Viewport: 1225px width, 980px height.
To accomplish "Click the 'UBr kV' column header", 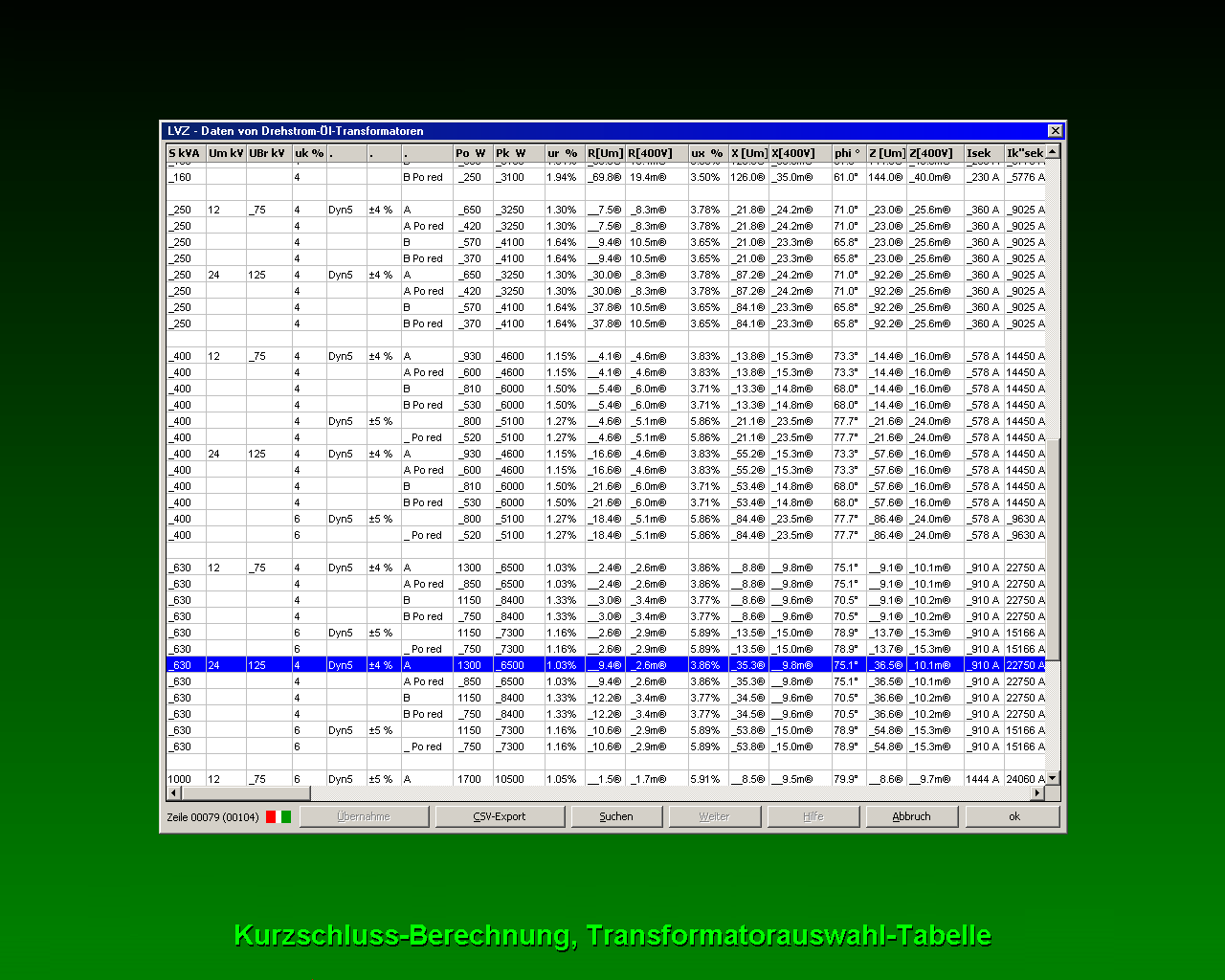I will click(x=269, y=153).
